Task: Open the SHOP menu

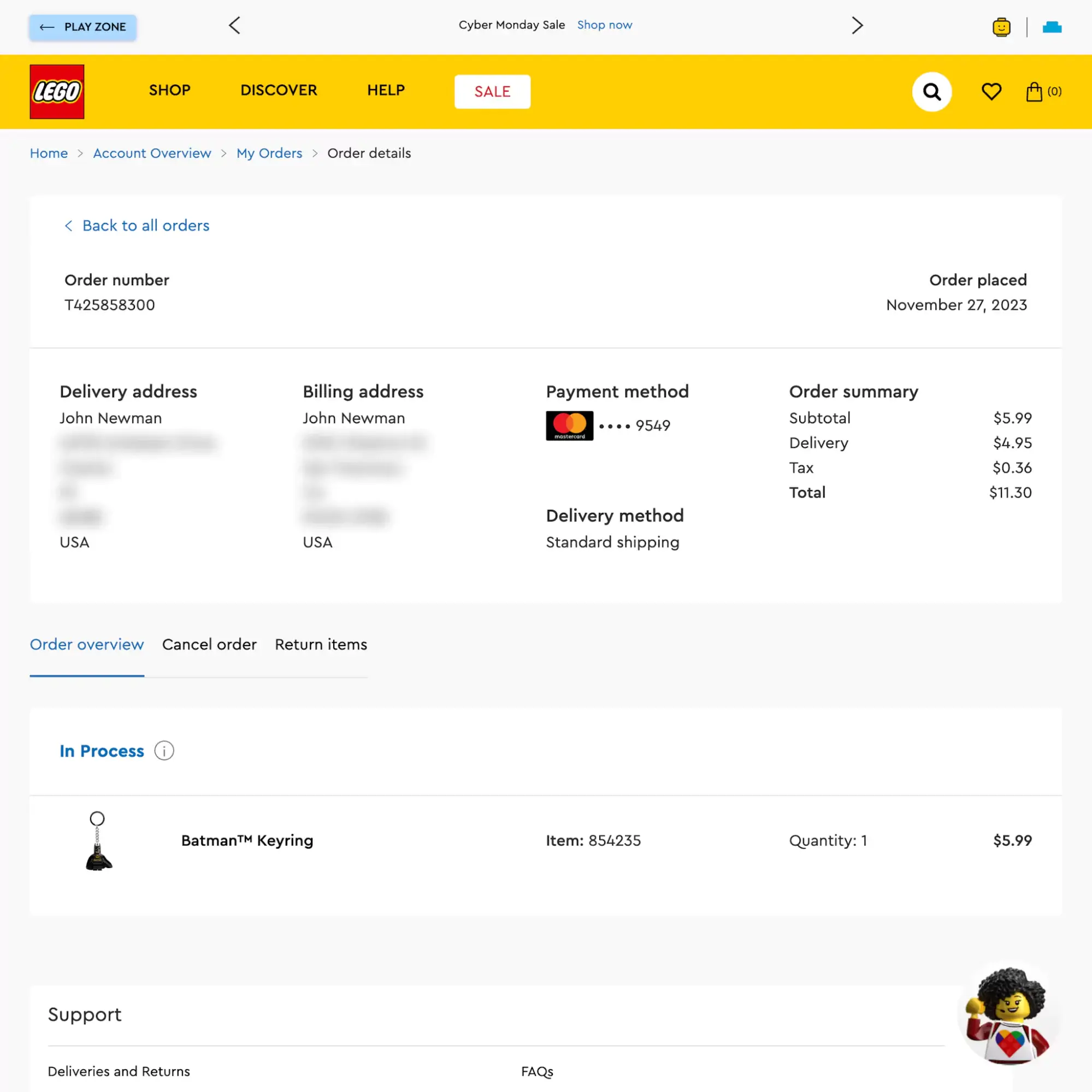Action: click(169, 91)
